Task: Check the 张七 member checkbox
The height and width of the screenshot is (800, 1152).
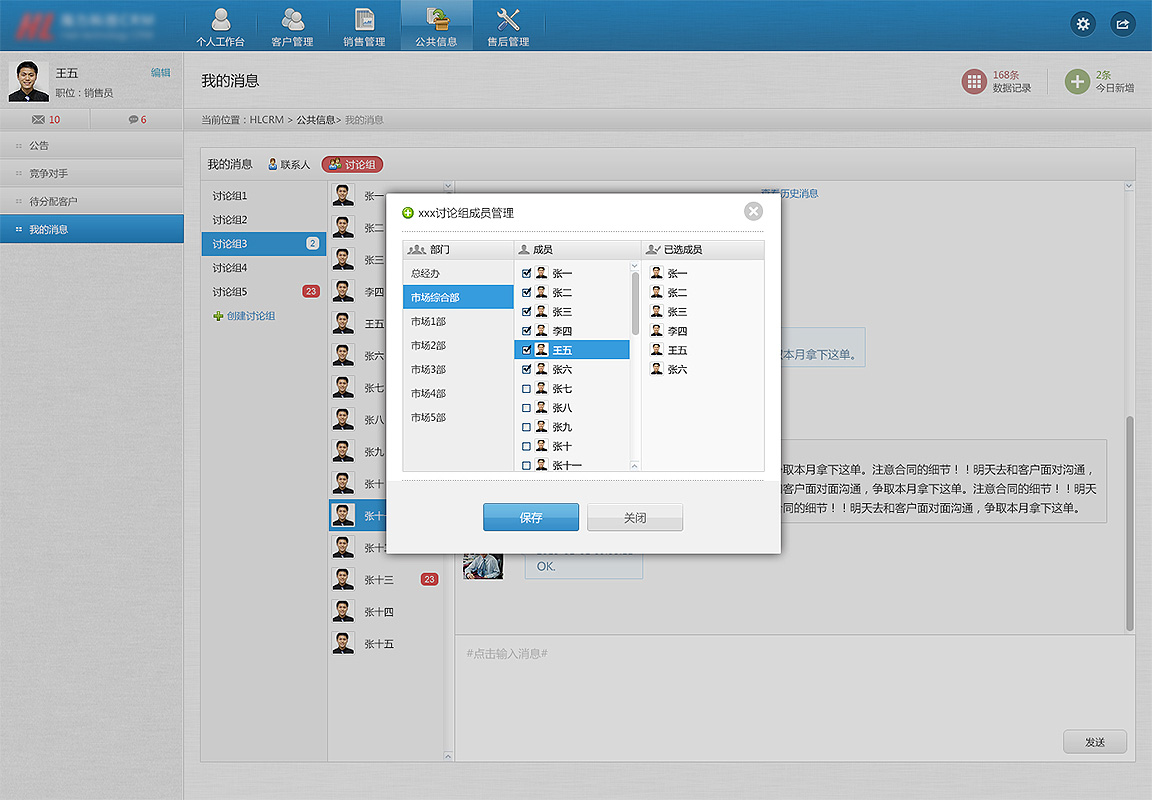Action: click(x=526, y=389)
